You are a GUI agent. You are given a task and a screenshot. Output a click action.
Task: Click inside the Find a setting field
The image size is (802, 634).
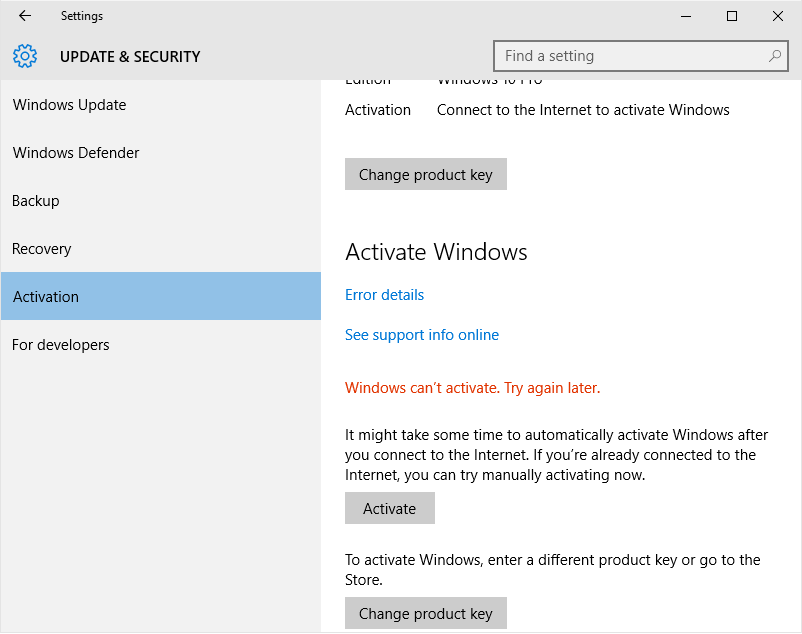click(630, 56)
